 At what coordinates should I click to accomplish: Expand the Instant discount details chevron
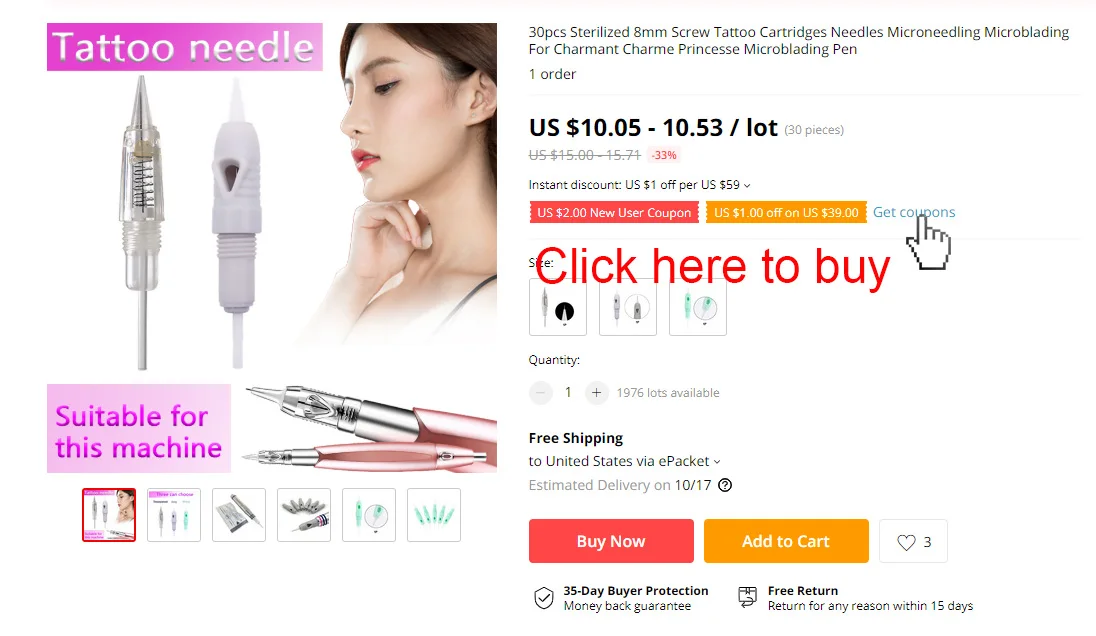[x=747, y=186]
